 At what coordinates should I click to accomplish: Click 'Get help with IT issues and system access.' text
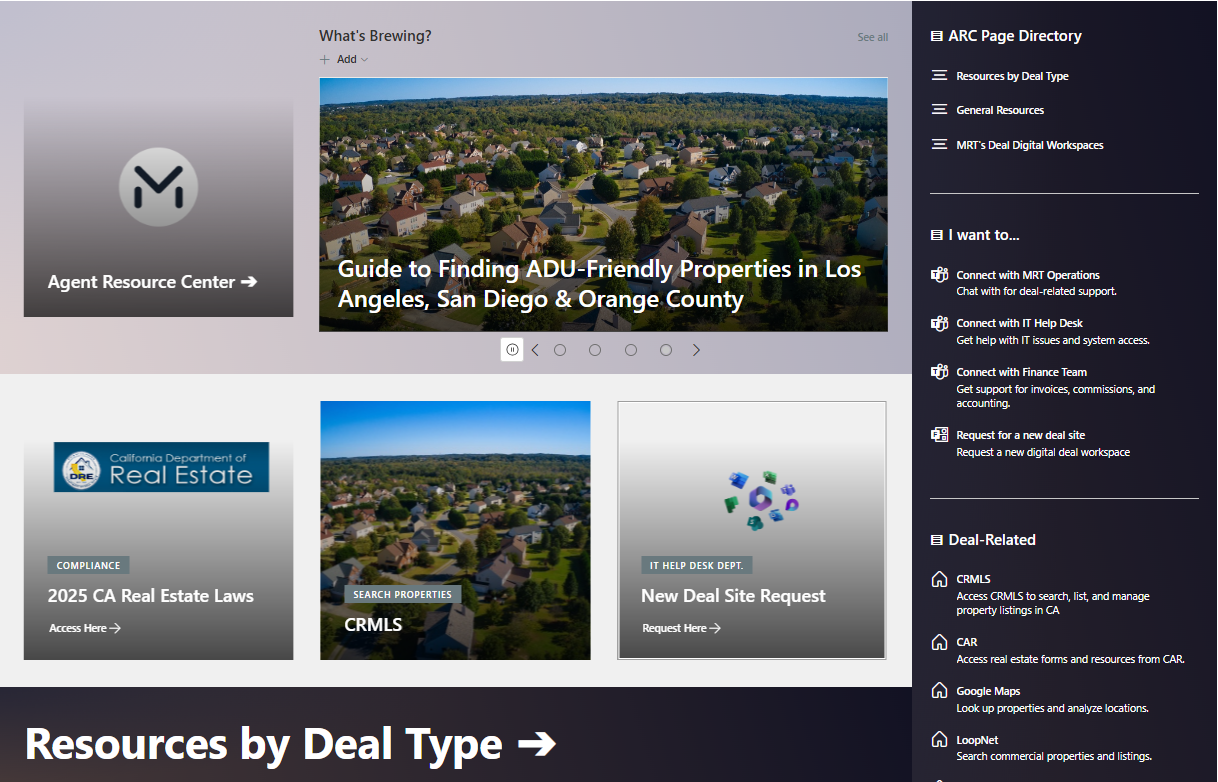click(x=1053, y=340)
